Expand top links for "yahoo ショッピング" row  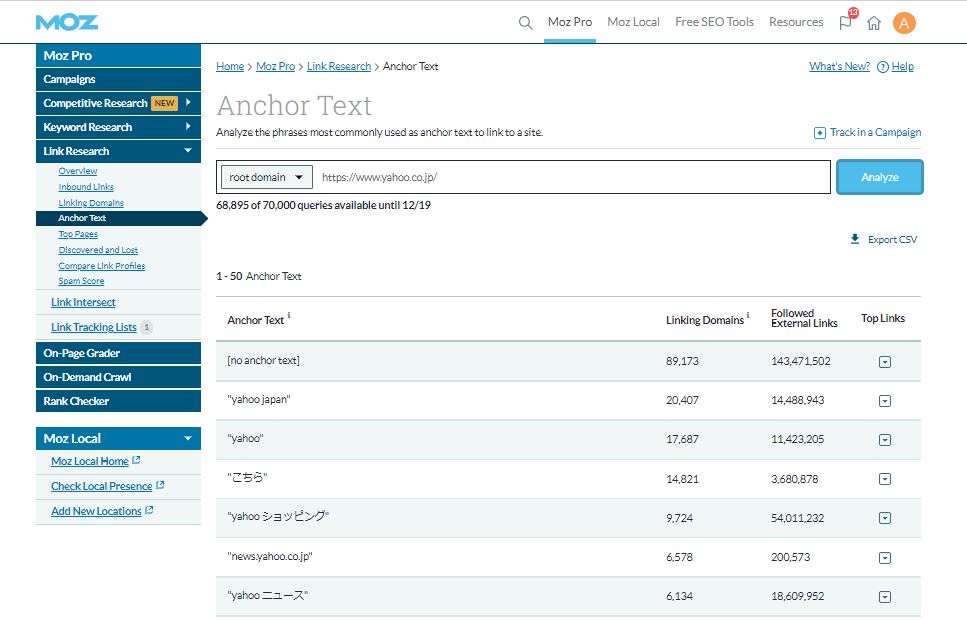(x=885, y=518)
